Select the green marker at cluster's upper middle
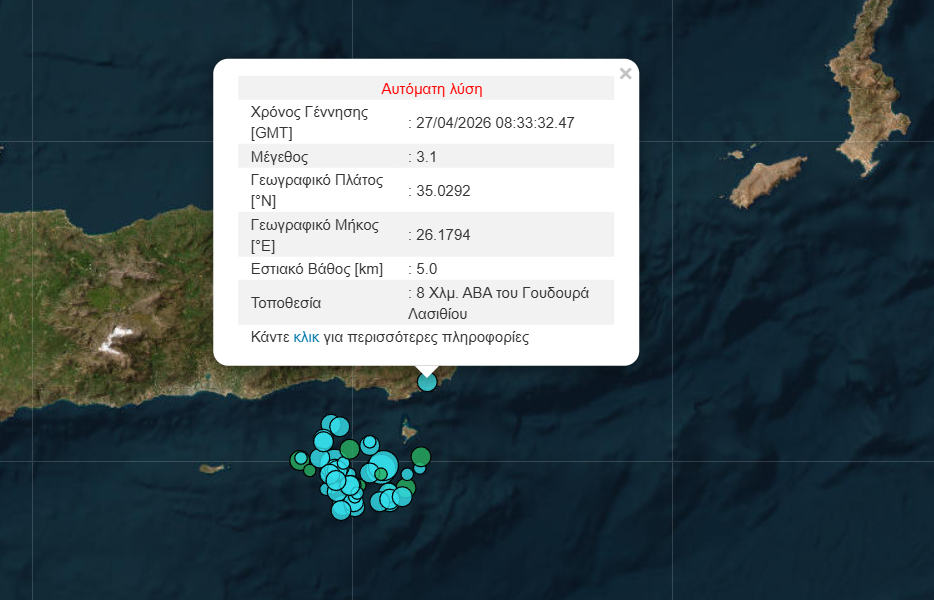Image resolution: width=934 pixels, height=600 pixels. tap(349, 448)
